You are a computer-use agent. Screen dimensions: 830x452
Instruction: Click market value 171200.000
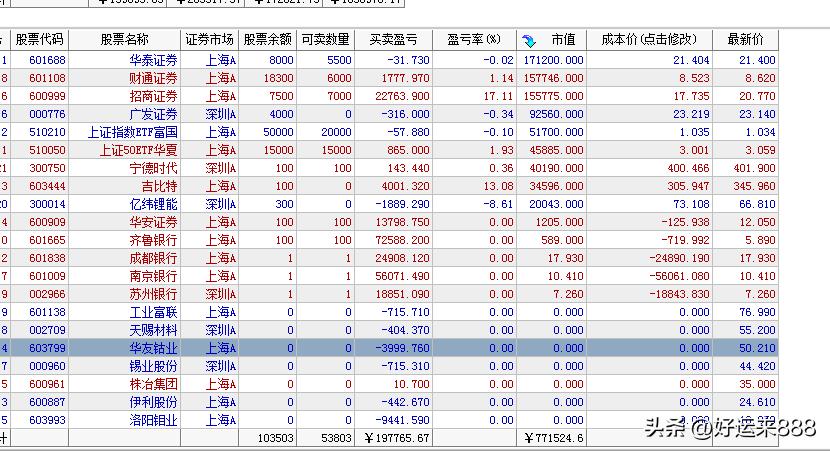[x=553, y=60]
